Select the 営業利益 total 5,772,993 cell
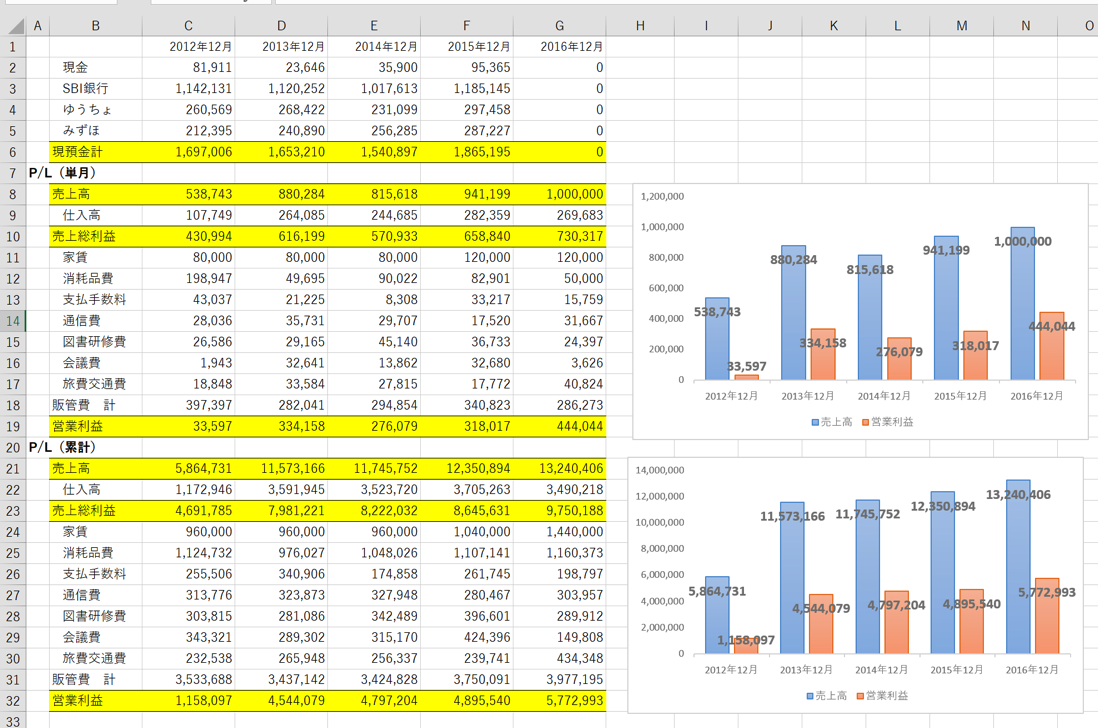 560,701
